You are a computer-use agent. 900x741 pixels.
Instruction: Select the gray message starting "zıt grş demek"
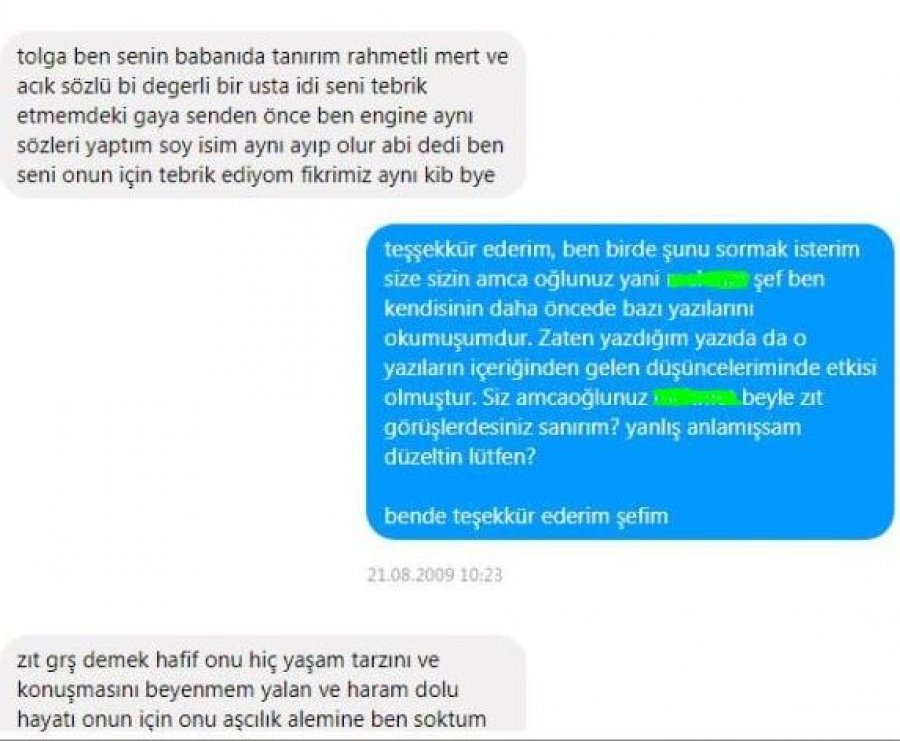[263, 684]
